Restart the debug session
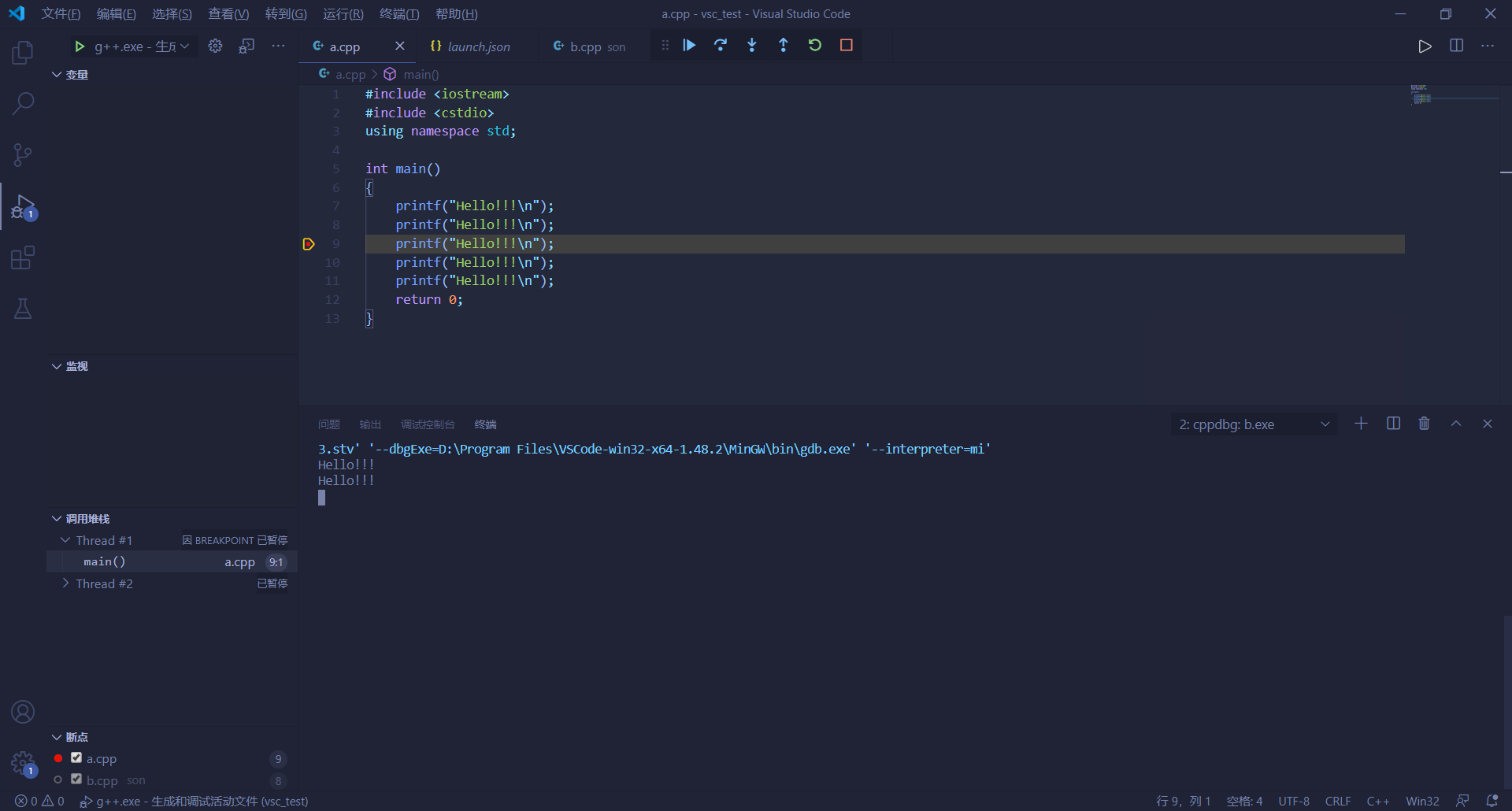The height and width of the screenshot is (811, 1512). 815,45
